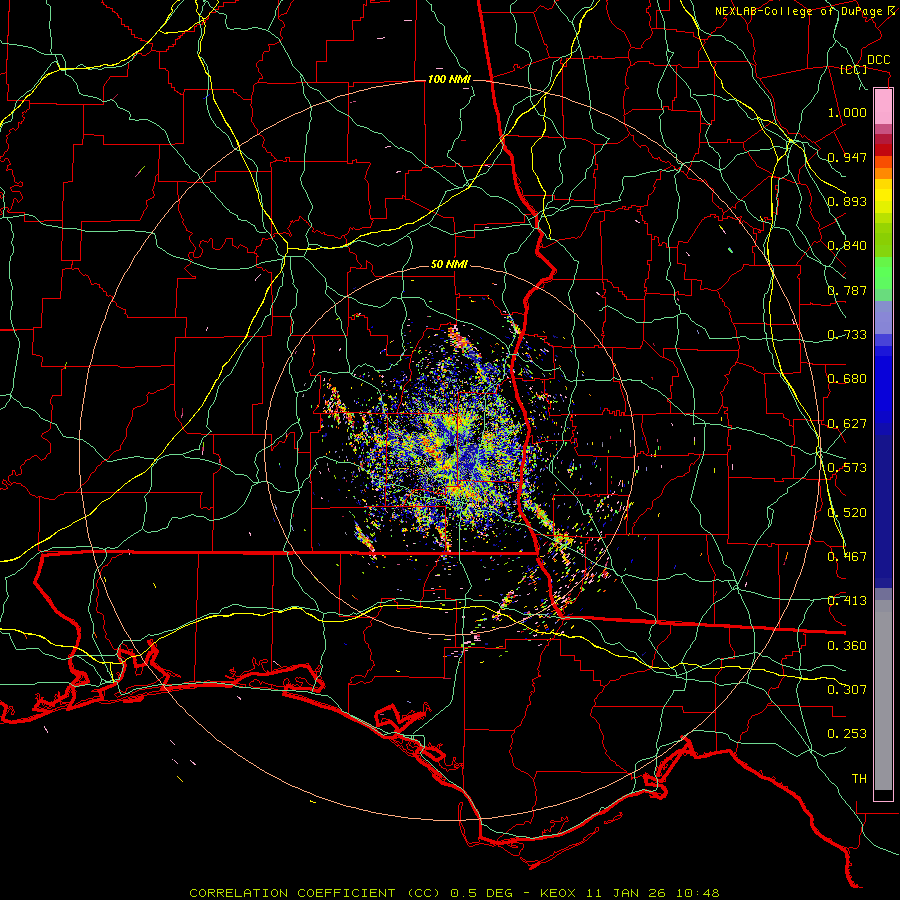900x900 pixels.
Task: Click the 0.680 color scale value
Action: 847,379
